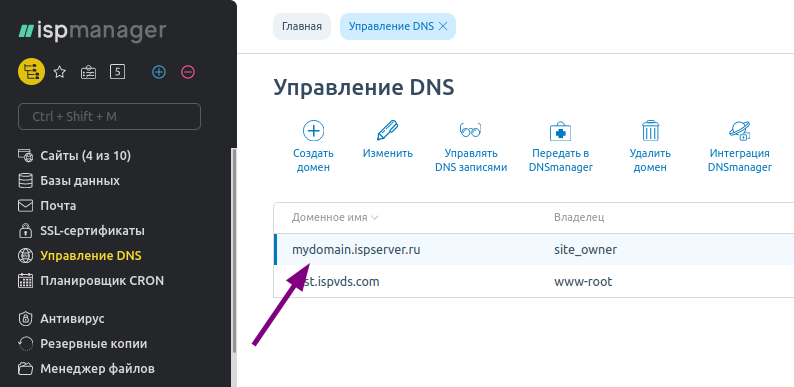Click the icon showing number 5
The height and width of the screenshot is (387, 794).
tap(117, 72)
